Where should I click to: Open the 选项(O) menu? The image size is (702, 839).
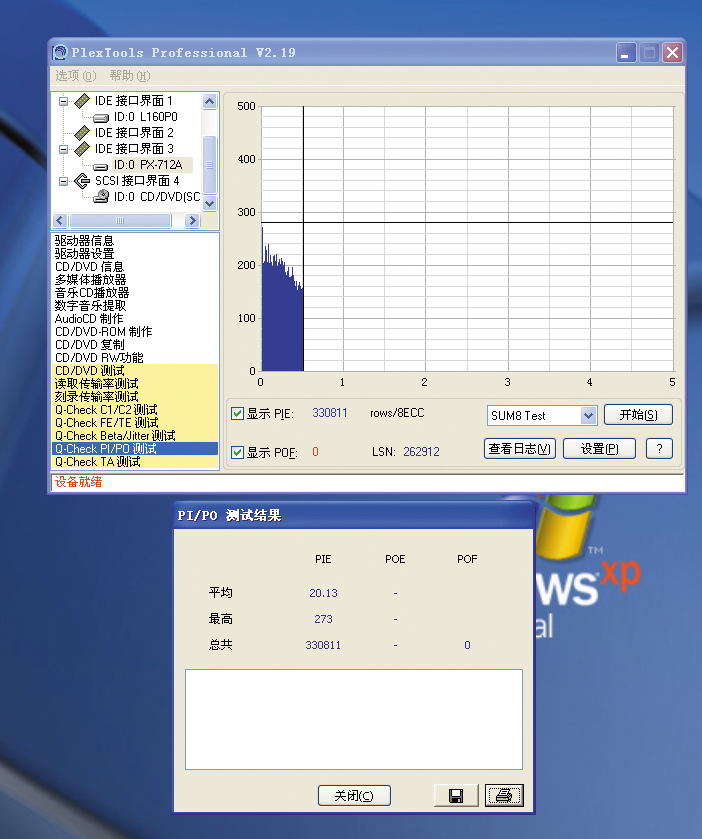[75, 76]
